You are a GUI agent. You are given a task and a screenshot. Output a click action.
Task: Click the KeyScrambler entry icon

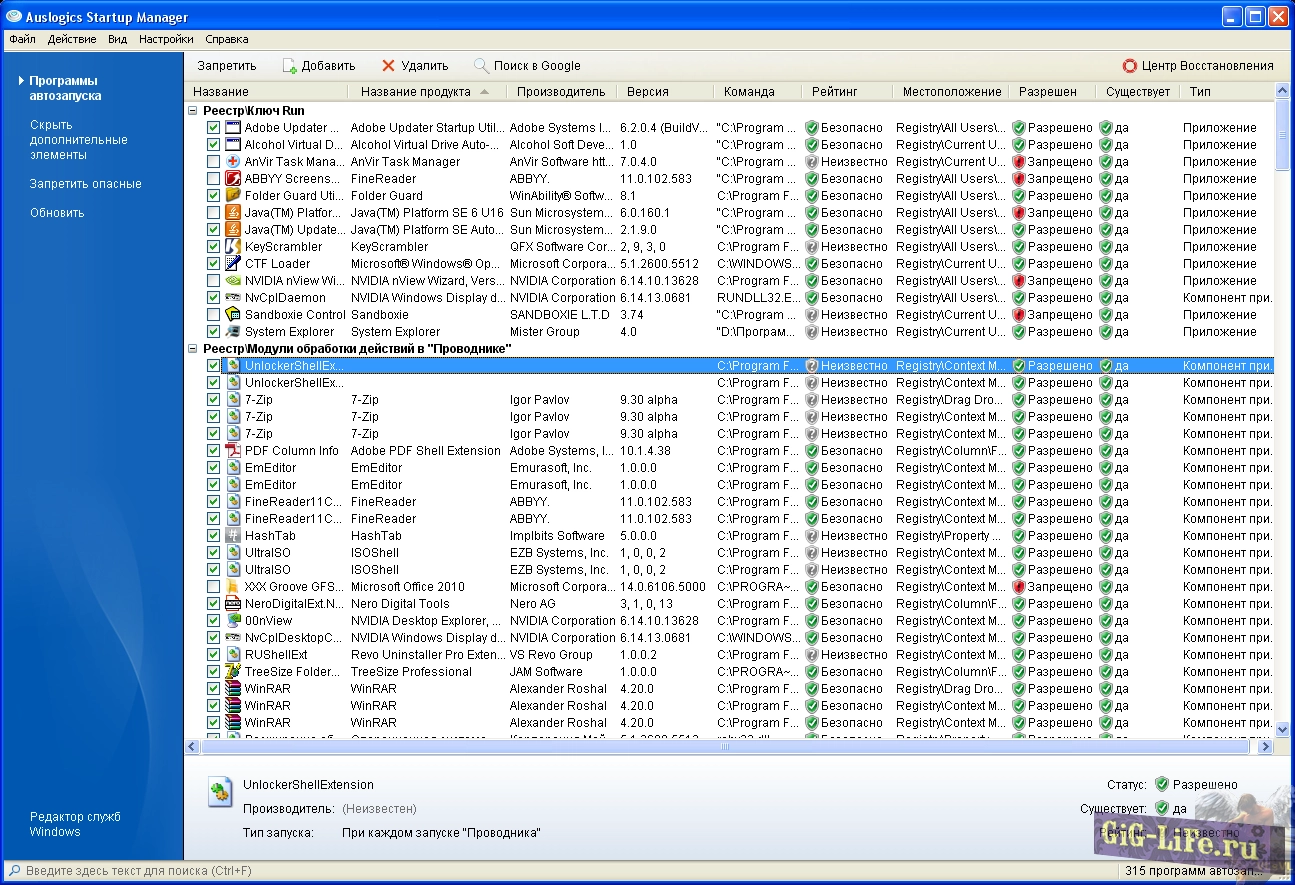(233, 247)
